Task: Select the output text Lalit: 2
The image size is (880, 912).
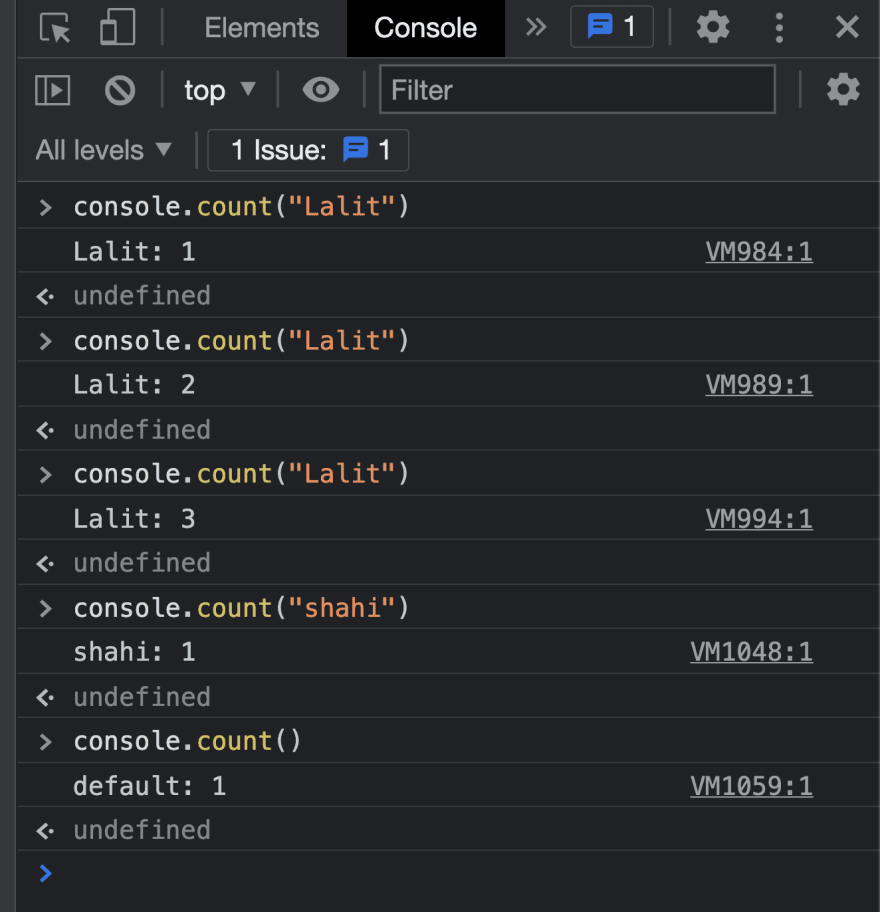Action: (x=134, y=384)
